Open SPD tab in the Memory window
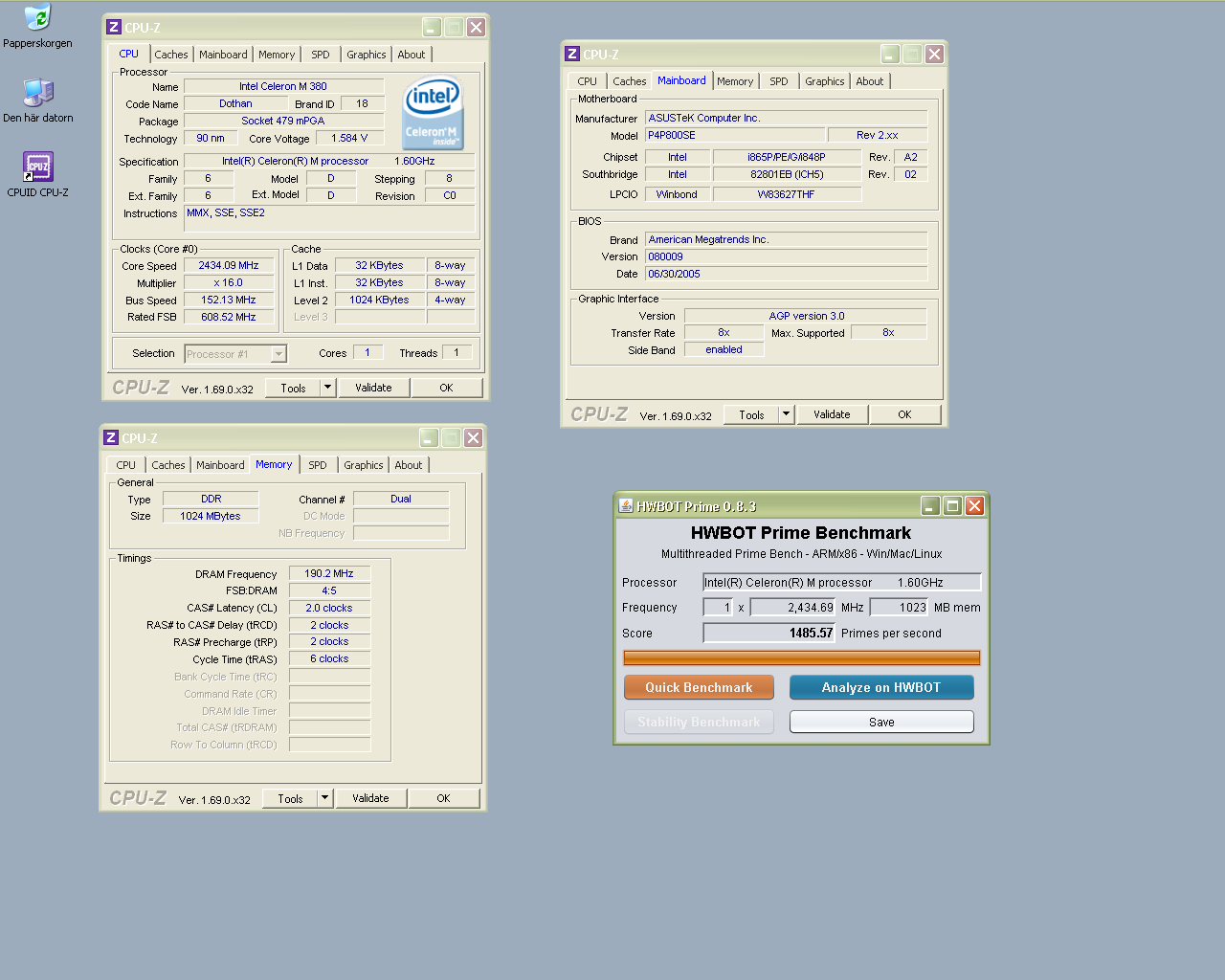 click(x=318, y=465)
